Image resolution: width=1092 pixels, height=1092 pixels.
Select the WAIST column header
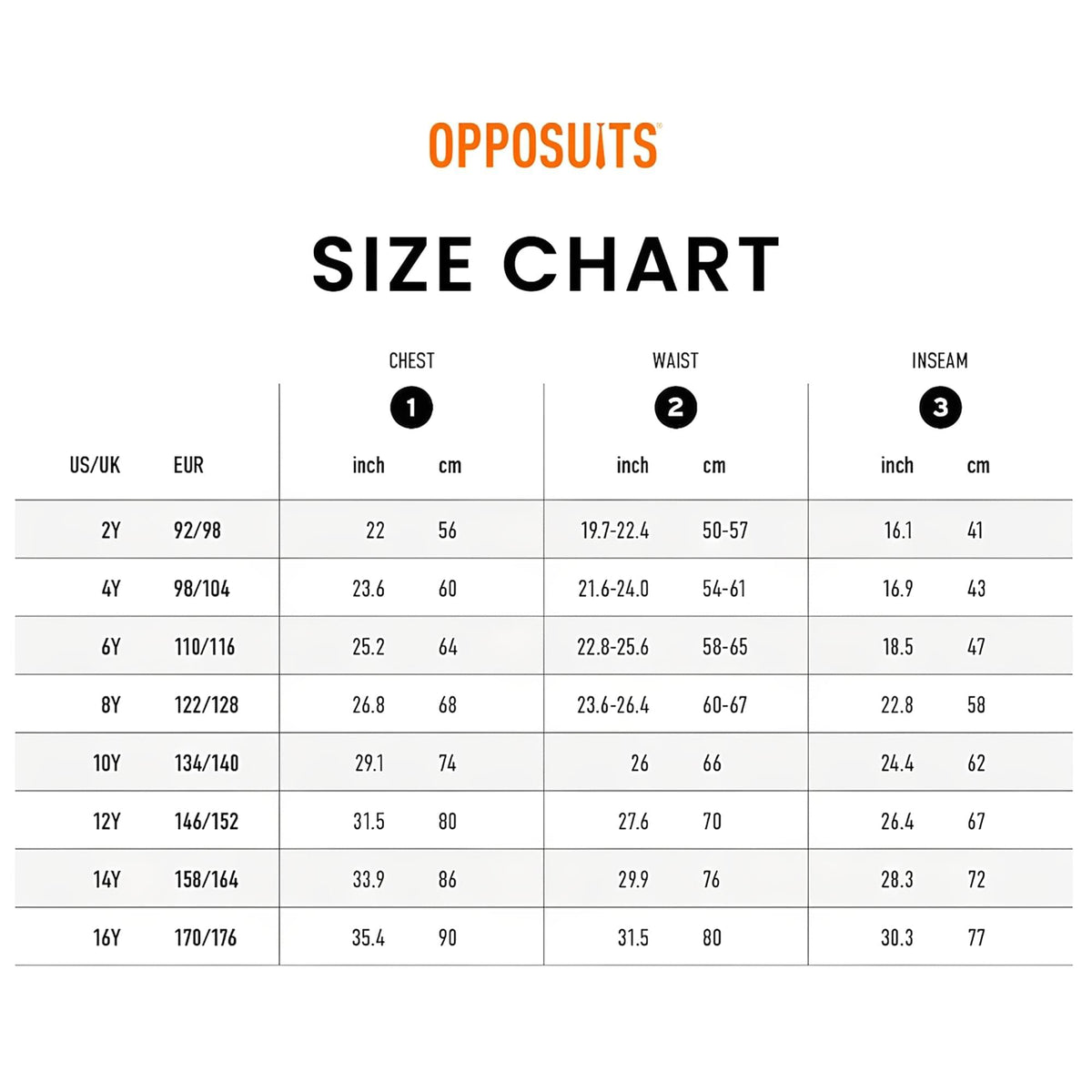[x=675, y=361]
